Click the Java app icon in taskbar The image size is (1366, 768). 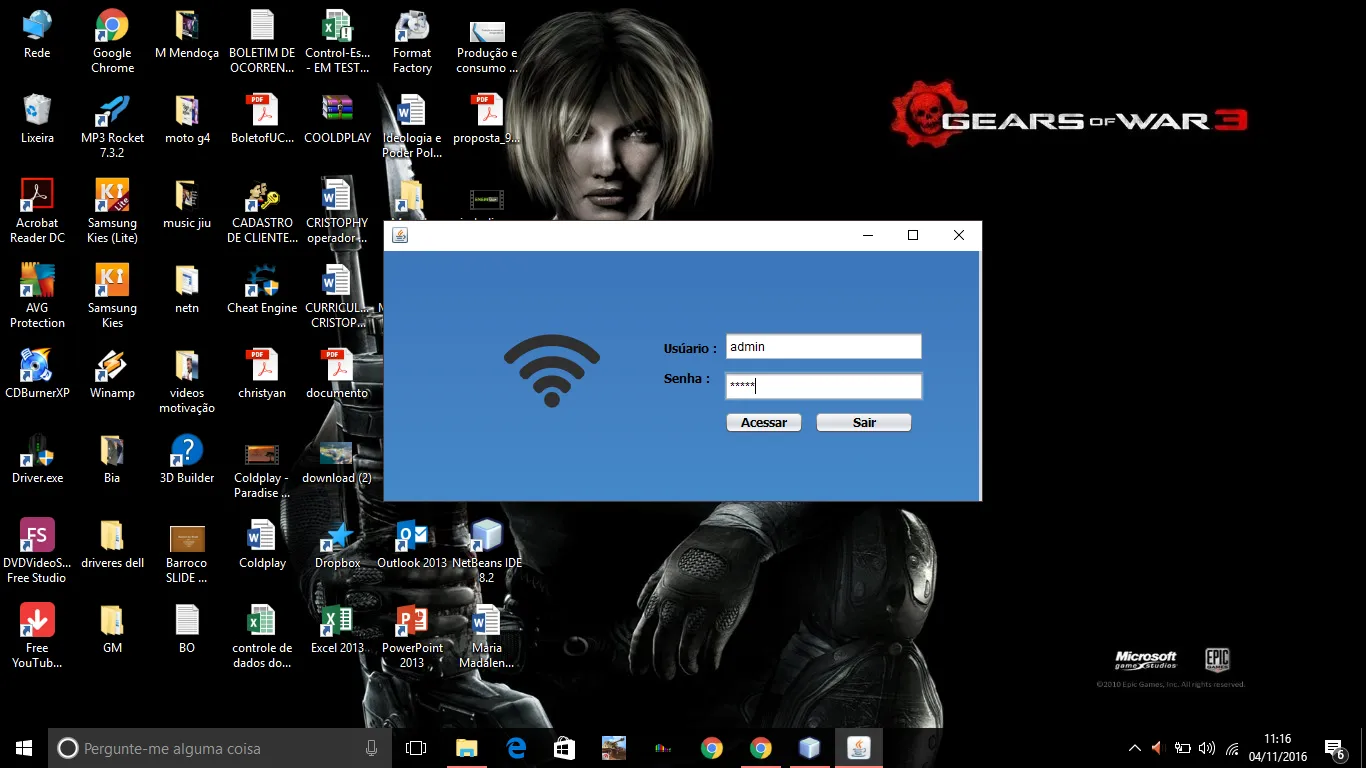tap(858, 748)
